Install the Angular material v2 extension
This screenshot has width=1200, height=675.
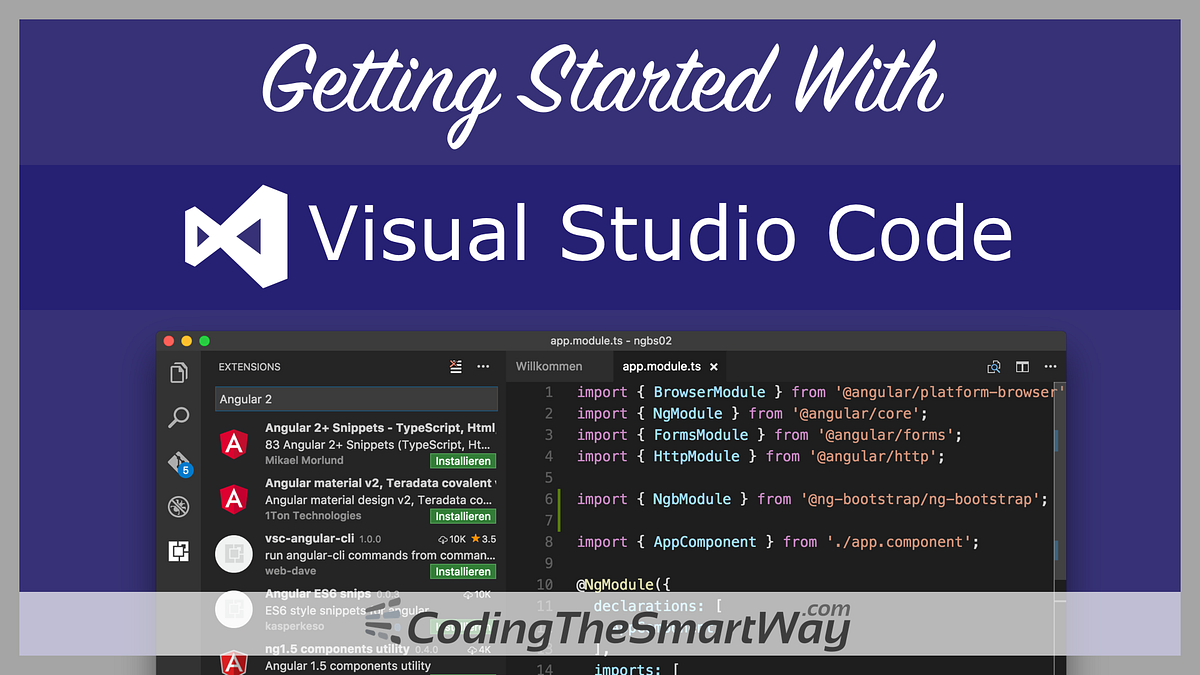[463, 516]
